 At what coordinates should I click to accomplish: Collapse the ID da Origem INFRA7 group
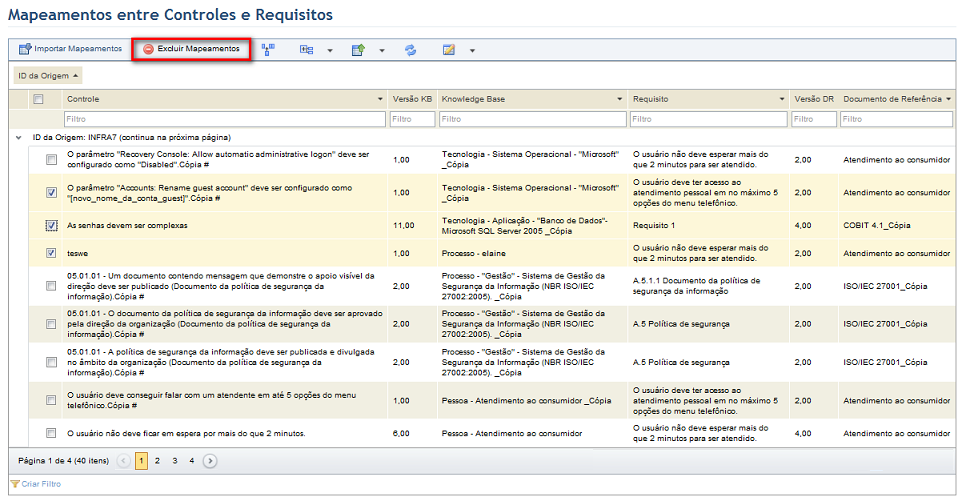[x=18, y=137]
